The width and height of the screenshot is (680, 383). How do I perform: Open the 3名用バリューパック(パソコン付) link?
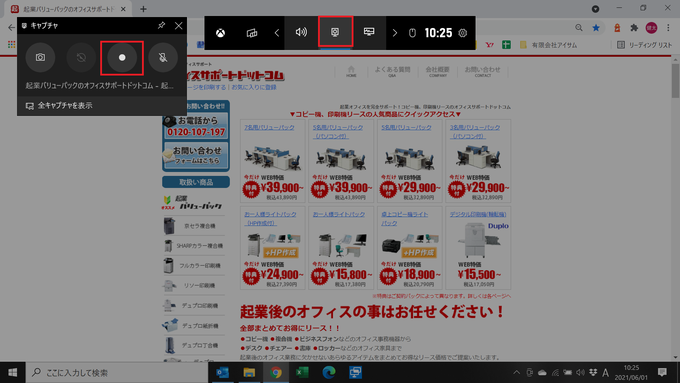tap(475, 131)
